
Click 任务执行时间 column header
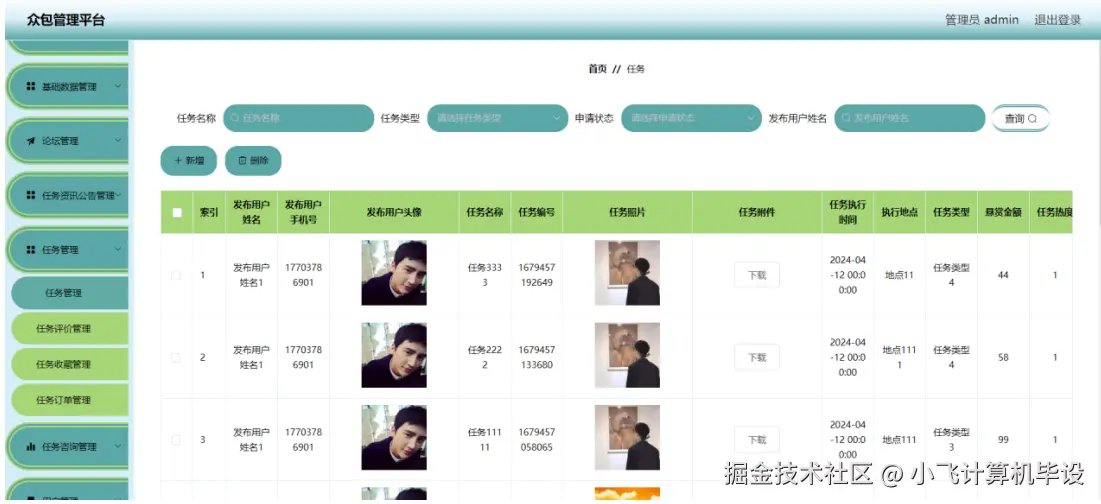(x=848, y=212)
